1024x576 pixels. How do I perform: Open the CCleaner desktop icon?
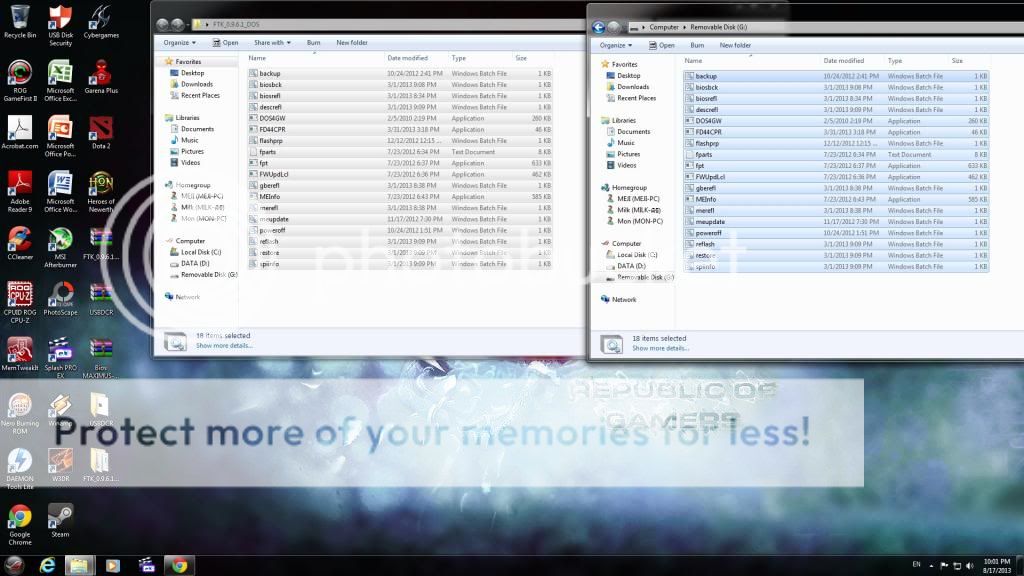20,240
